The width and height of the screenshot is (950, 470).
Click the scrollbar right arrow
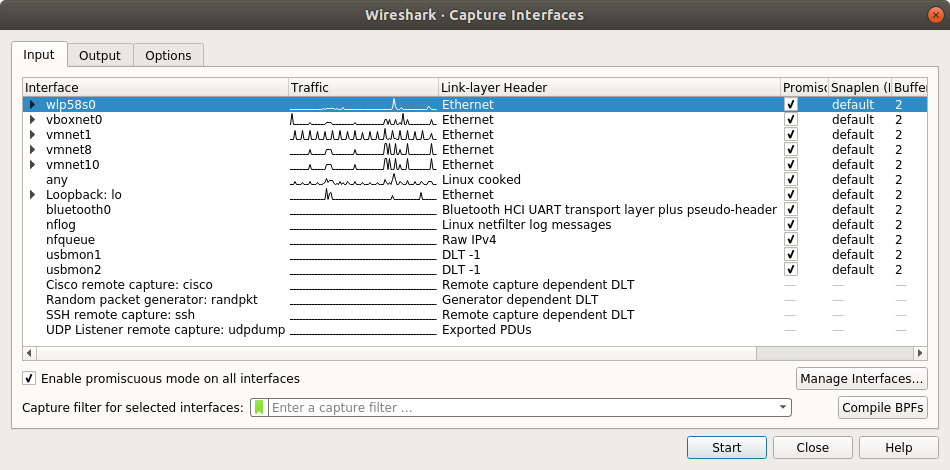pyautogui.click(x=920, y=353)
